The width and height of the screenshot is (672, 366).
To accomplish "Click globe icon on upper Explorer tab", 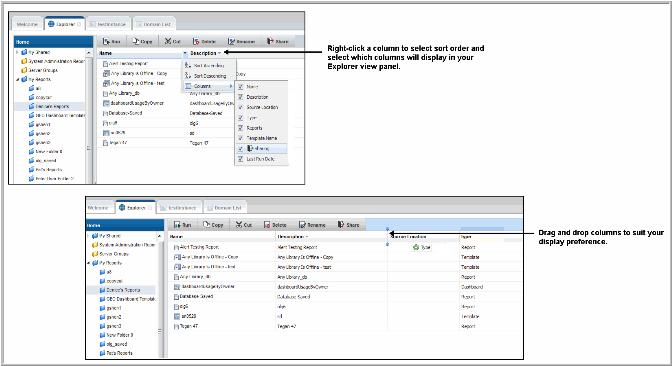I will tap(51, 24).
